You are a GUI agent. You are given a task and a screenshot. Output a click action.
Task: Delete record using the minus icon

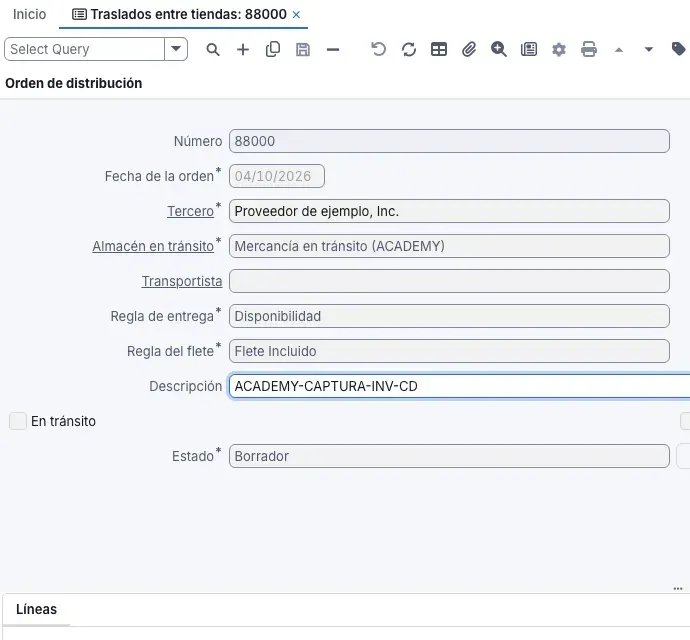point(333,50)
